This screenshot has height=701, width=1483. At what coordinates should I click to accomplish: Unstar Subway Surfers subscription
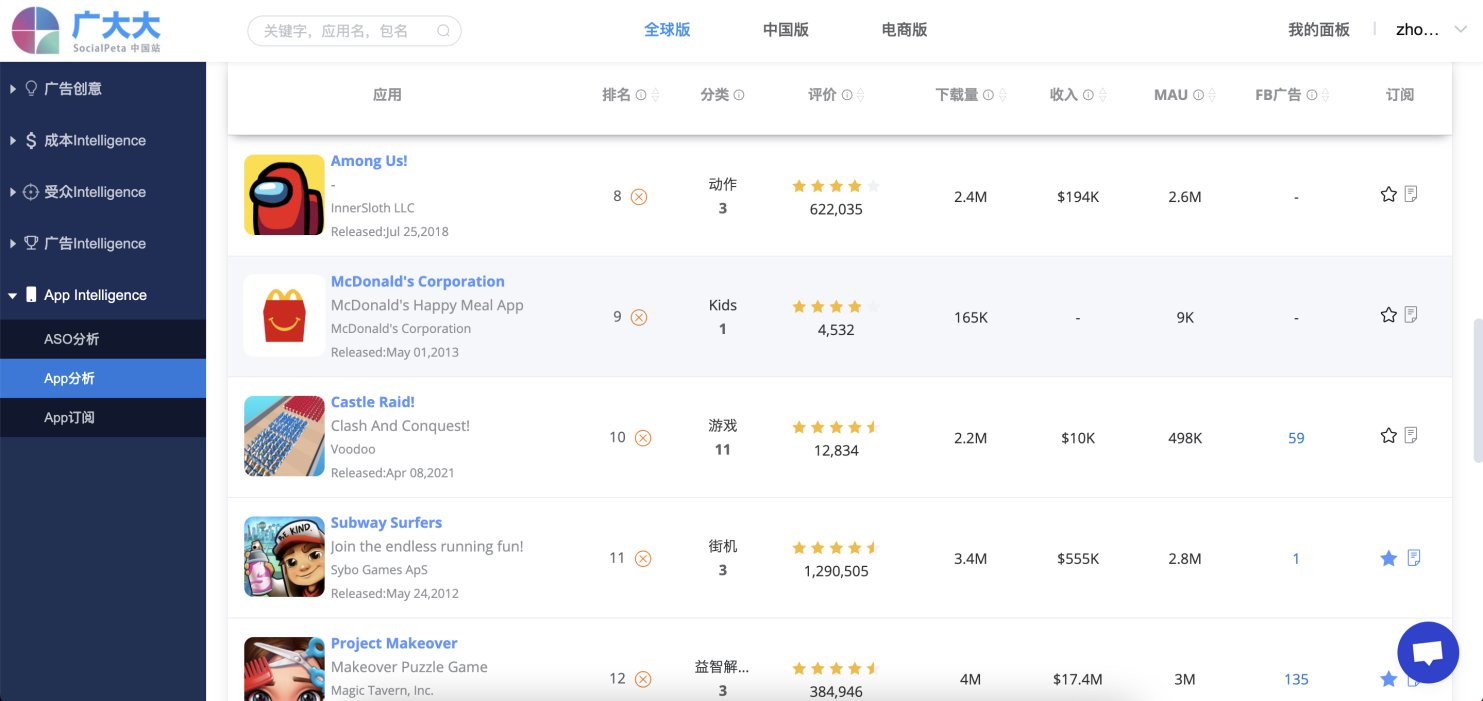(1388, 558)
